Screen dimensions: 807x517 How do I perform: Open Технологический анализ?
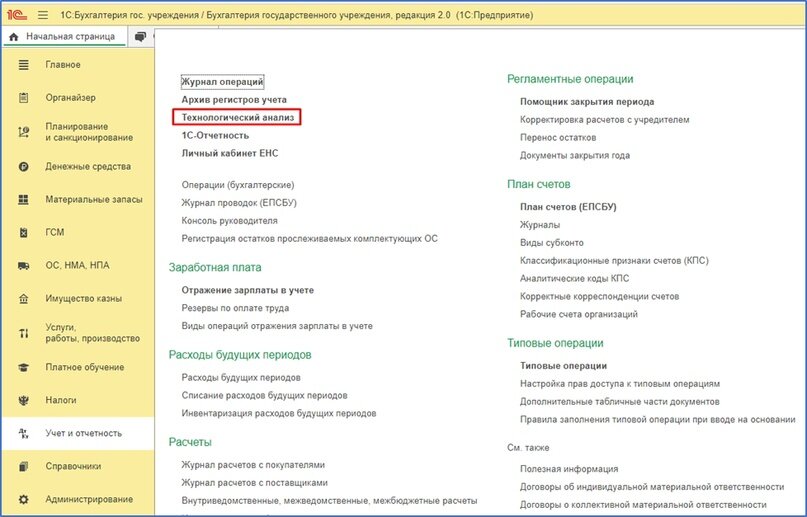[238, 118]
